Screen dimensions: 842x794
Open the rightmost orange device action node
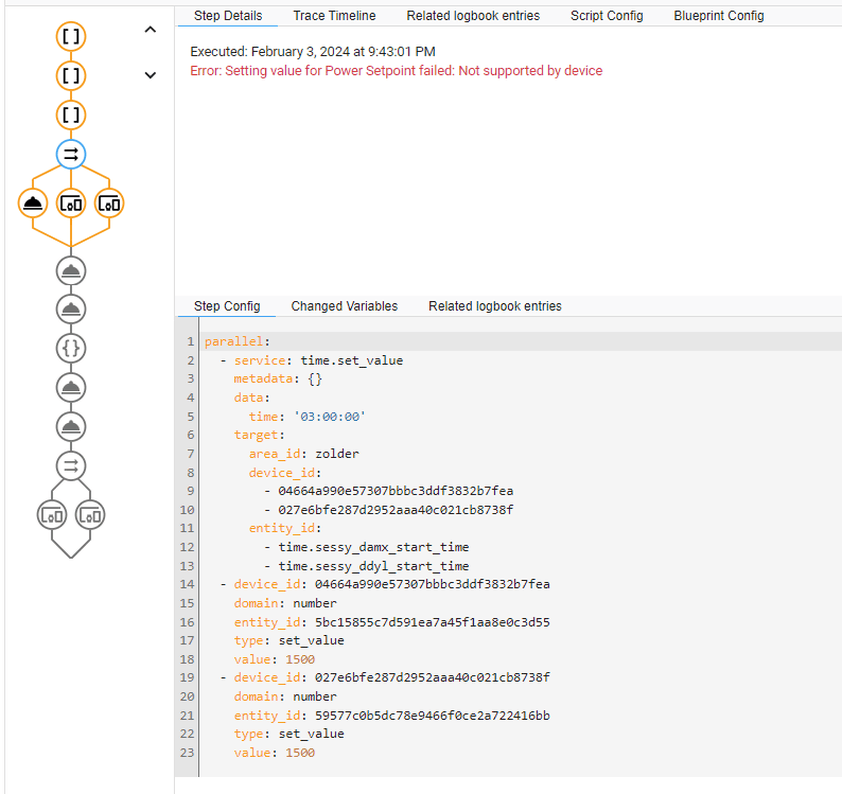coord(109,203)
